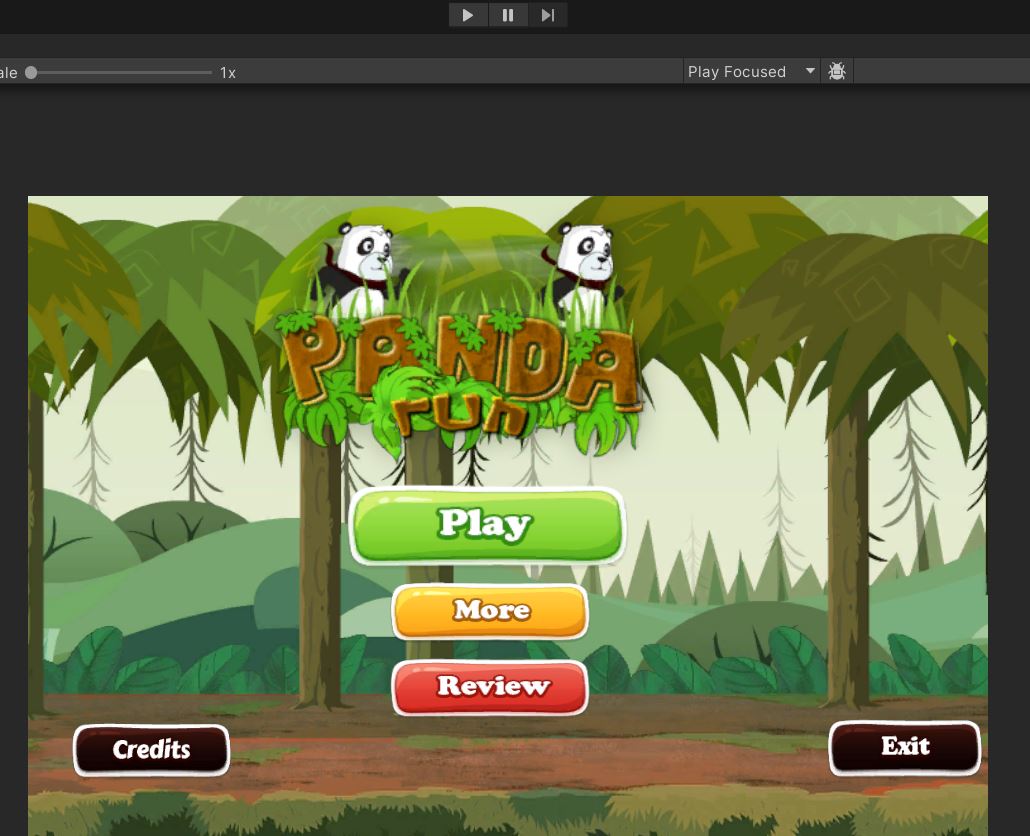Pause the editor using the Pause button
This screenshot has height=836, width=1030.
coord(508,15)
